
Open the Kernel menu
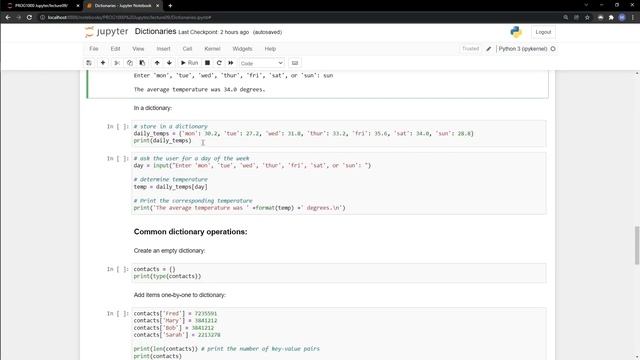[x=212, y=49]
